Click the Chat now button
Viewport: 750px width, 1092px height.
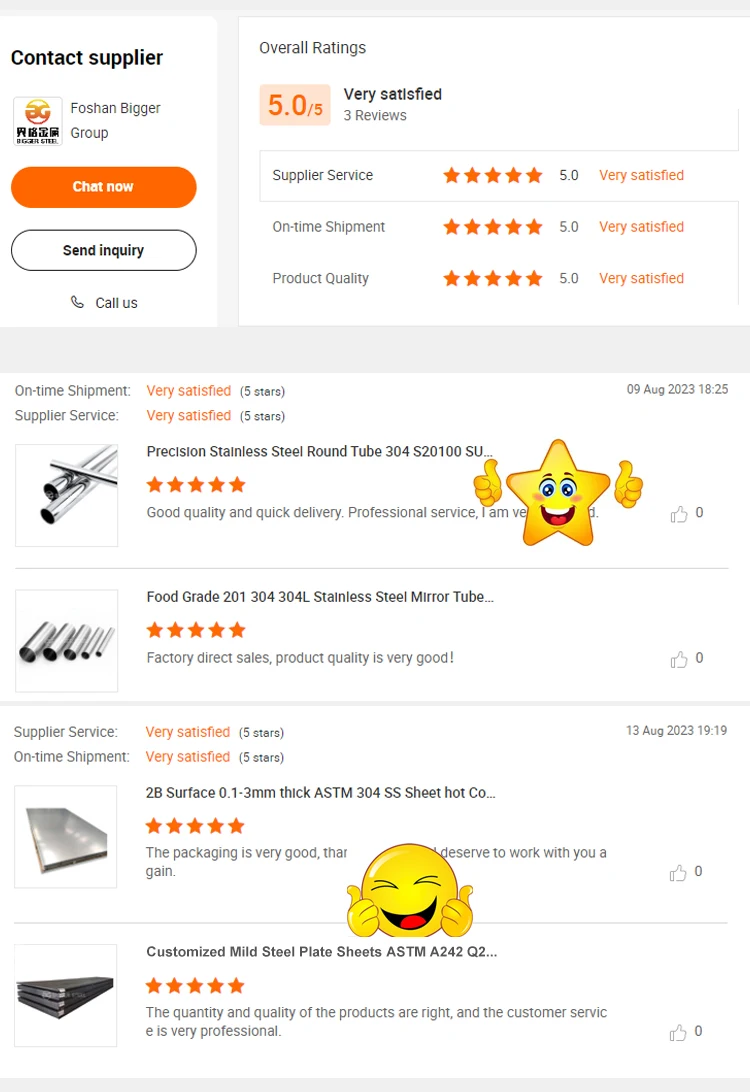(104, 187)
